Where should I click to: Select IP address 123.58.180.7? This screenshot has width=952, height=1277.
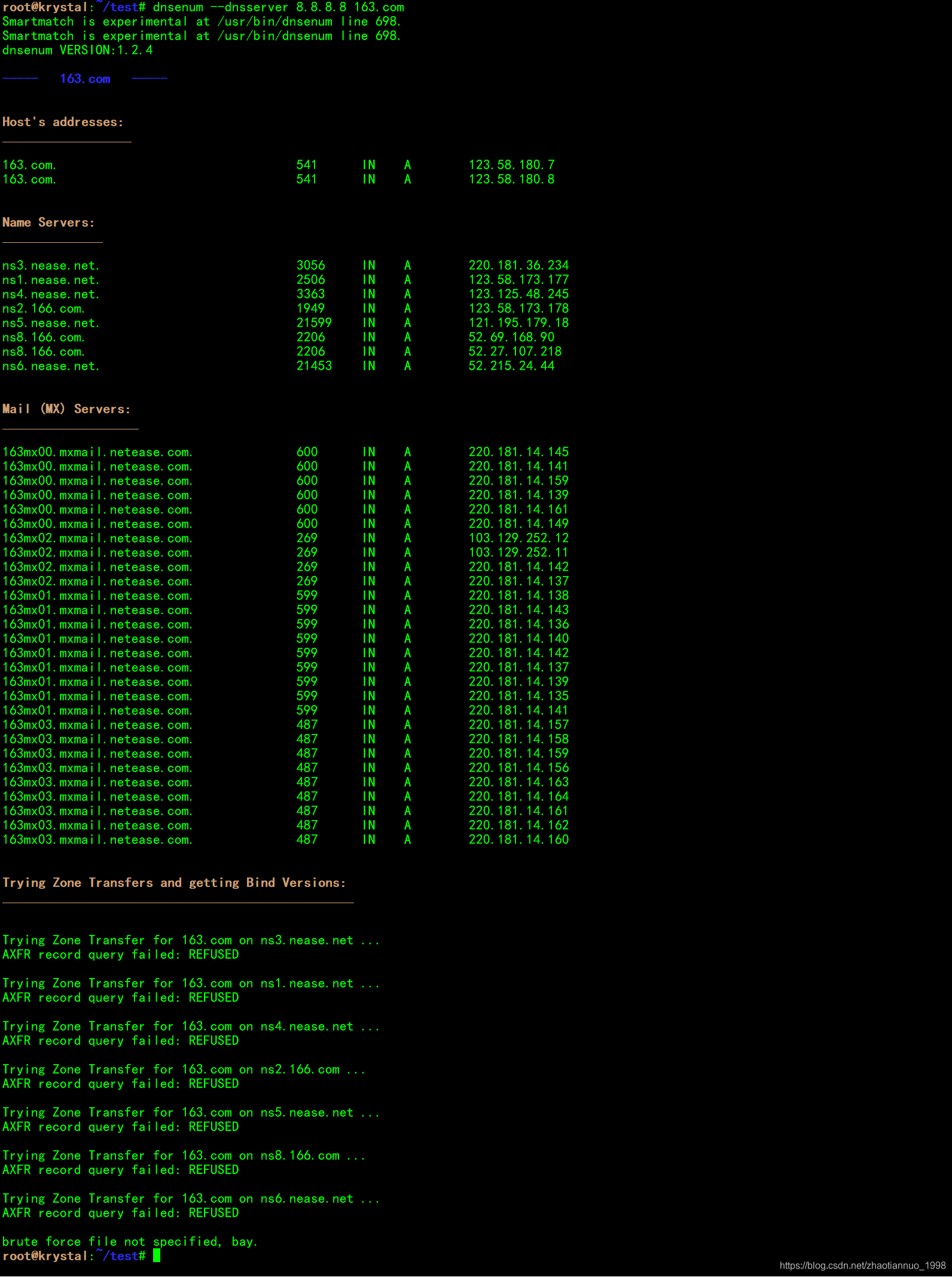click(511, 165)
